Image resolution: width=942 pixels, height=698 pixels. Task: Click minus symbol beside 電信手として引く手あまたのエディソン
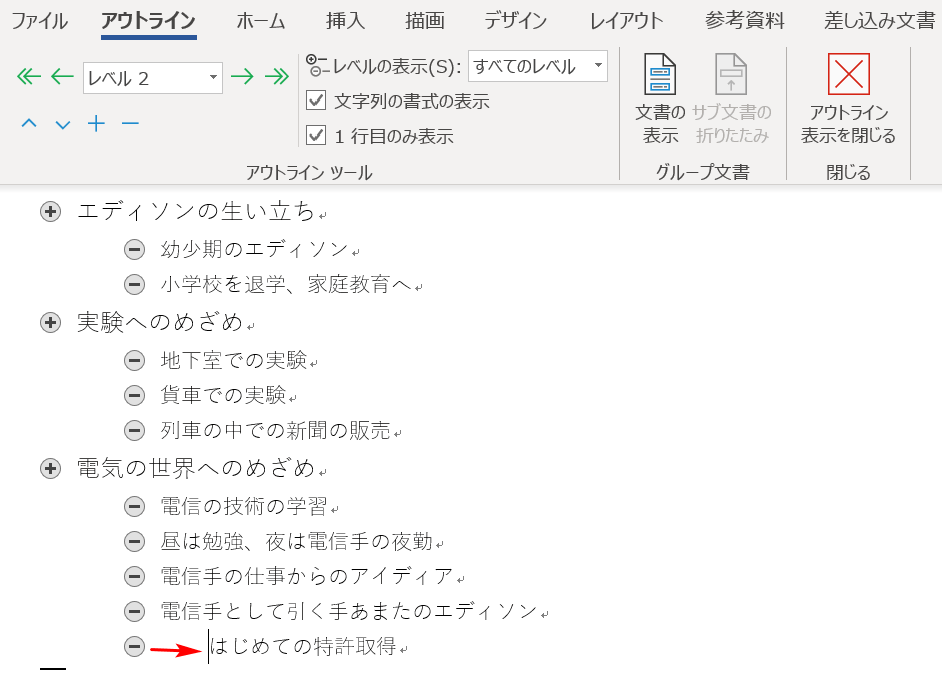(x=135, y=612)
